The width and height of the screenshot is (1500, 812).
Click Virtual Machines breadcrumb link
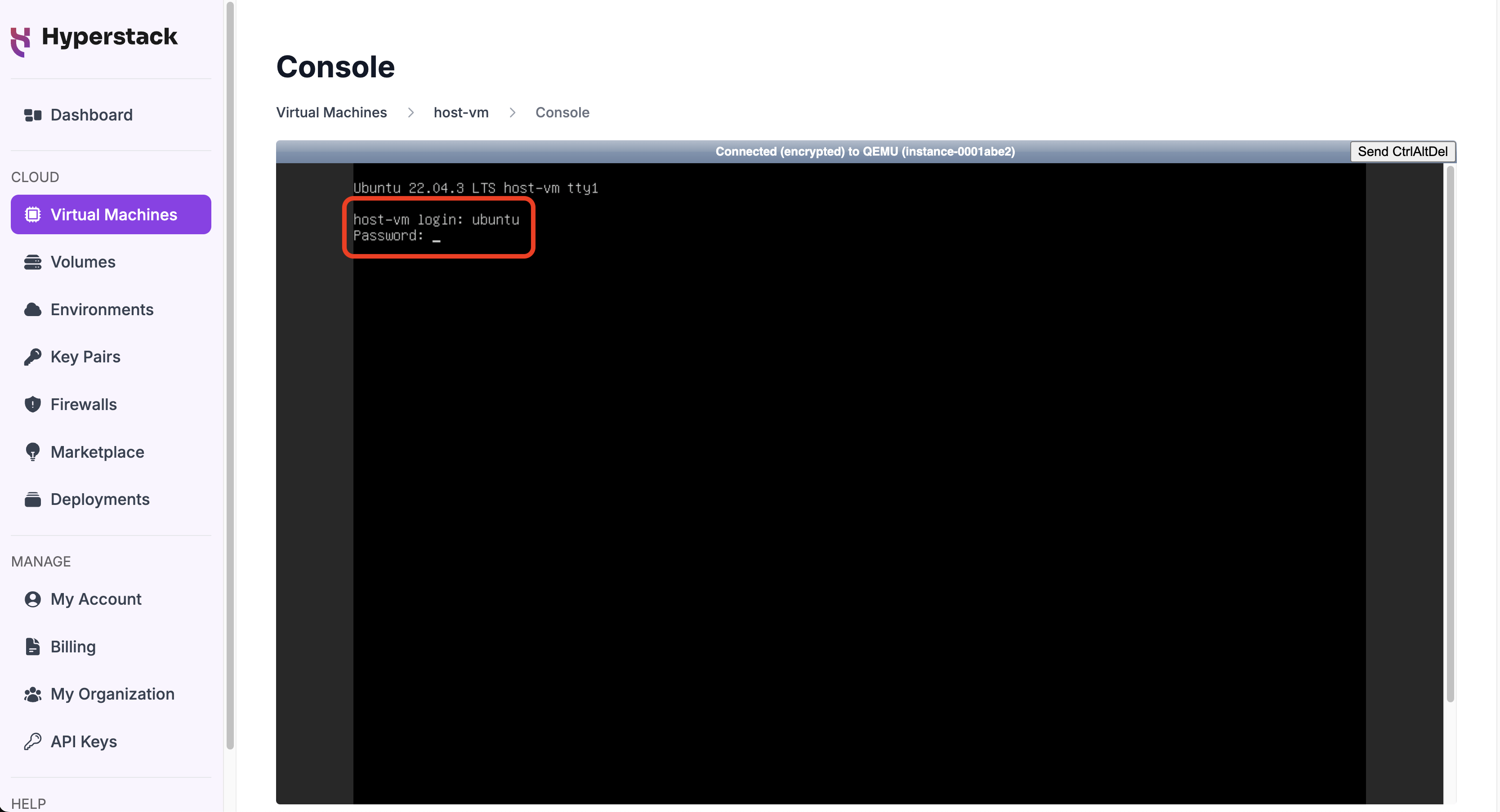331,112
